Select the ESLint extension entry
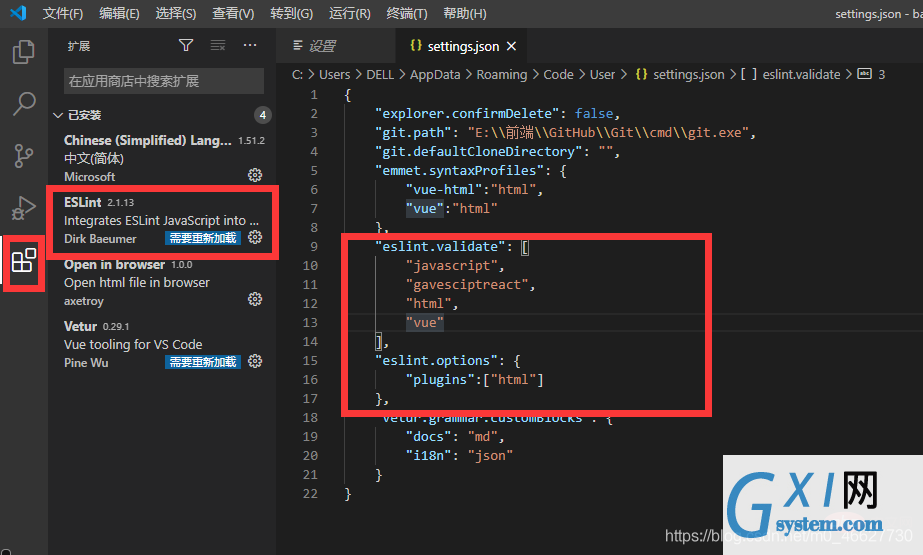Screen dimensions: 923x555 164,220
